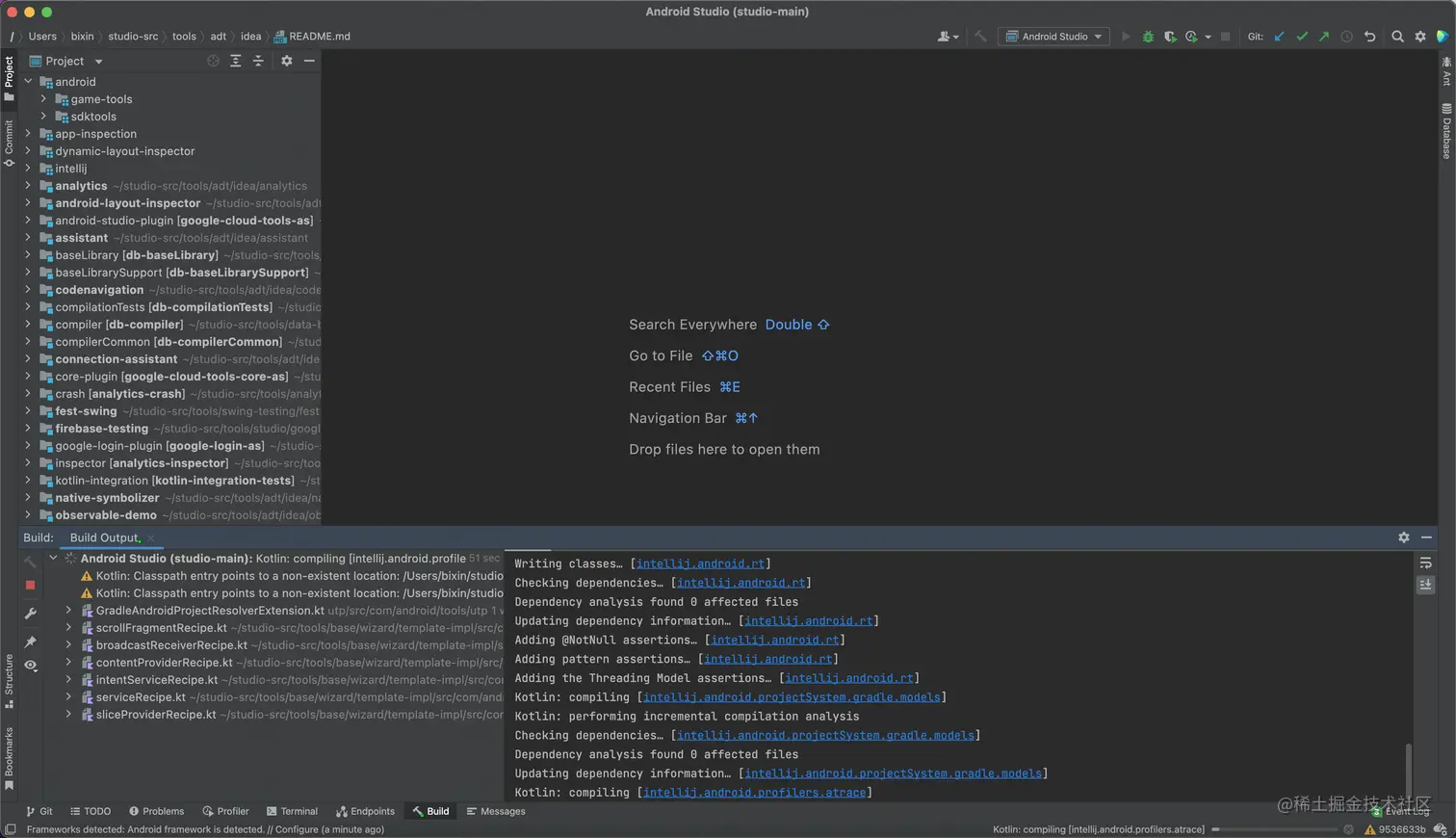The width and height of the screenshot is (1456, 838).
Task: Click the Profile run icon in the toolbar
Action: (x=1191, y=37)
